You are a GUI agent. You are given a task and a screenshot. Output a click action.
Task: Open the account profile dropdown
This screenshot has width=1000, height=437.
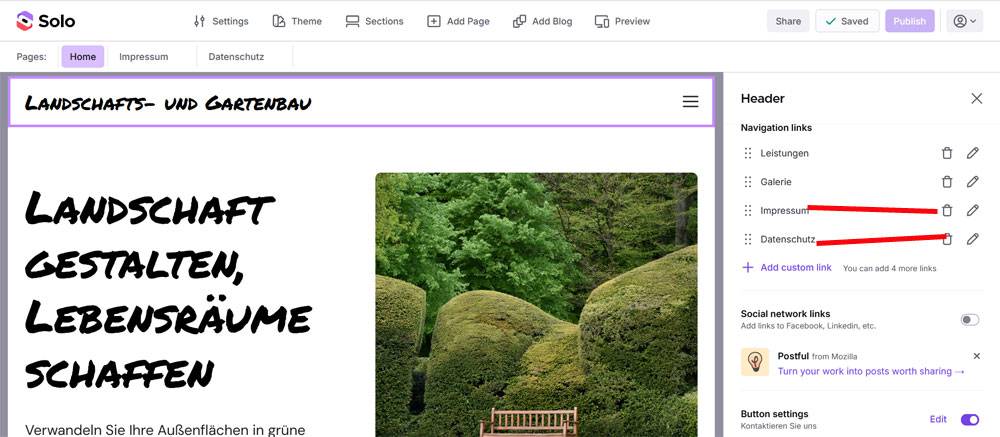tap(964, 21)
